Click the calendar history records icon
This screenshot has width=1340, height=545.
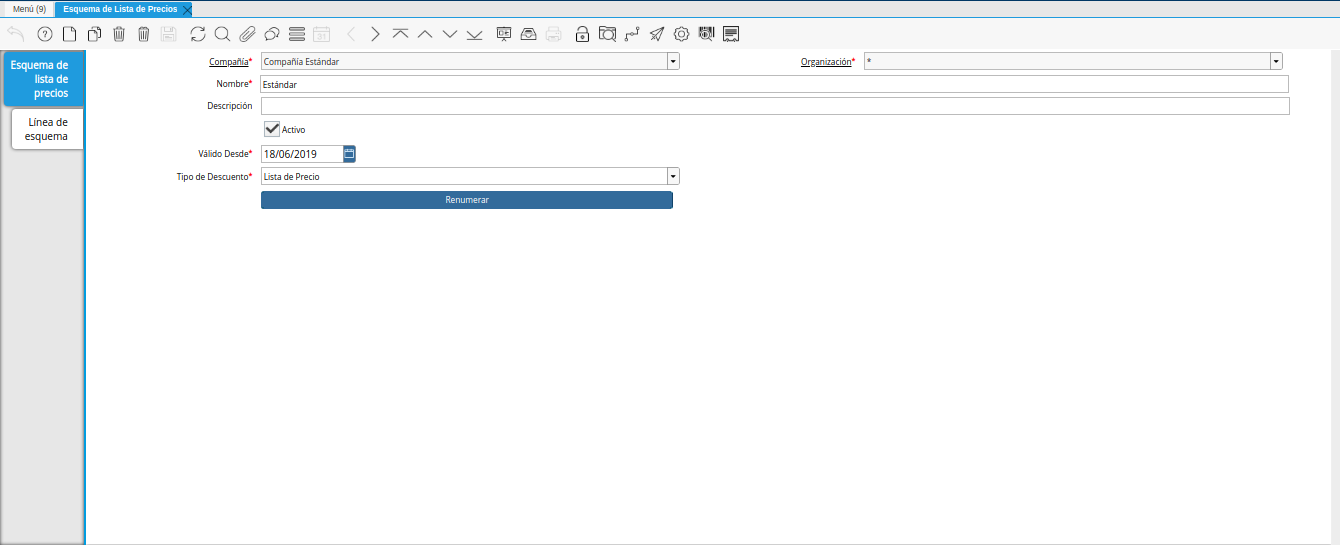(x=321, y=34)
